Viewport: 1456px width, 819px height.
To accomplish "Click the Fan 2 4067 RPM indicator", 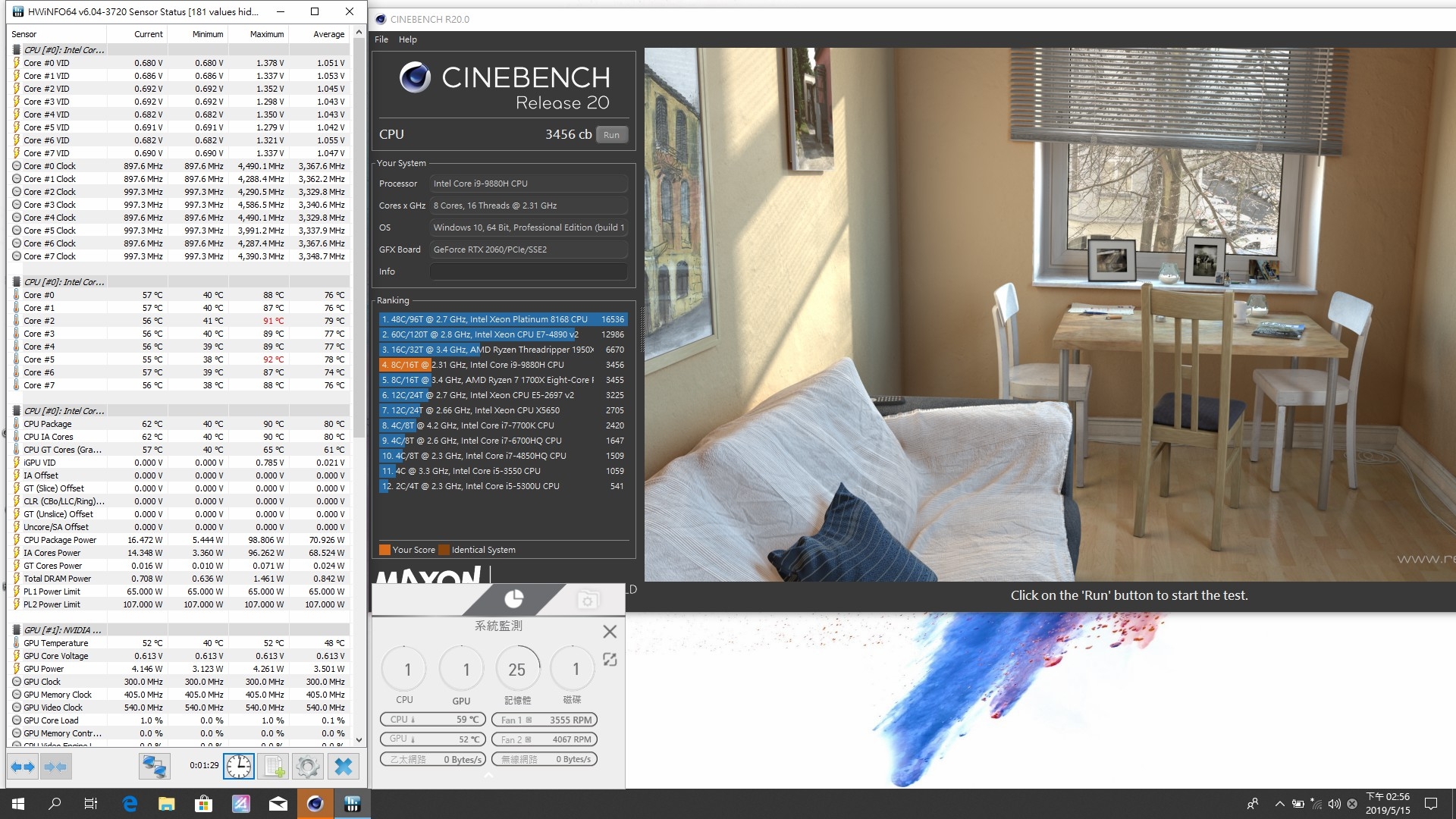I will [544, 739].
